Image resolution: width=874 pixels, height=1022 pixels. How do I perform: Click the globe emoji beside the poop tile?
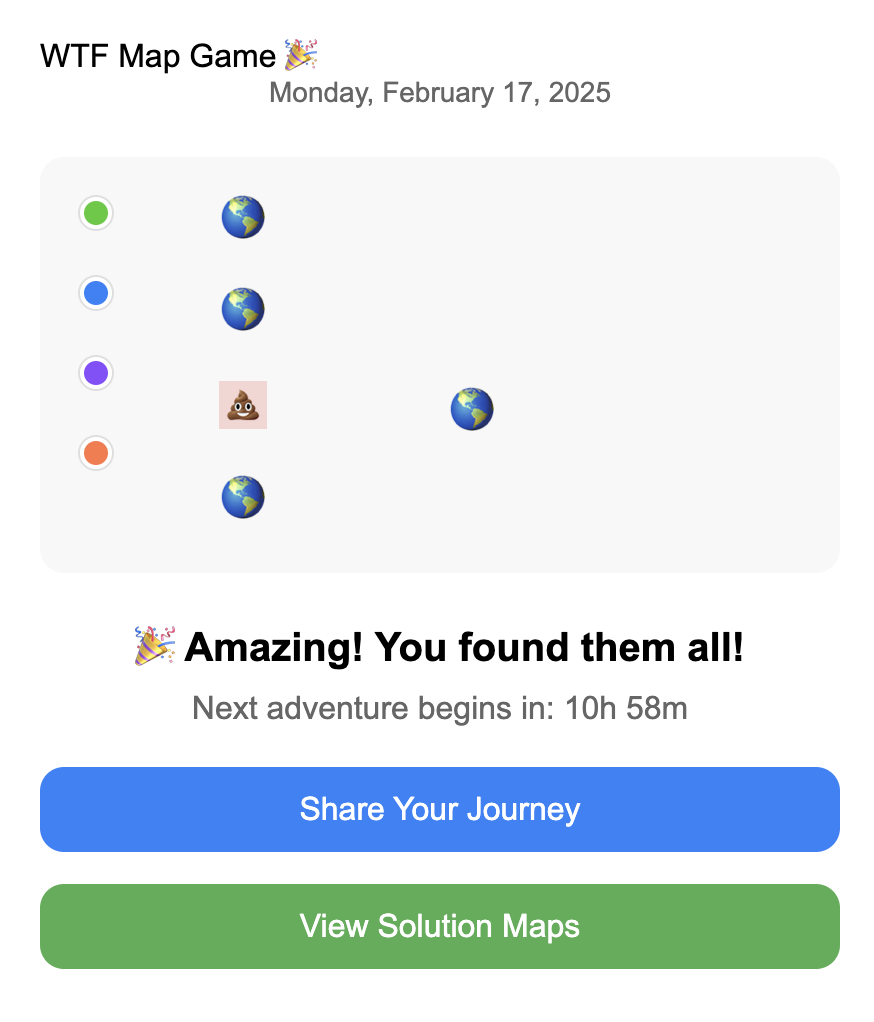click(472, 409)
